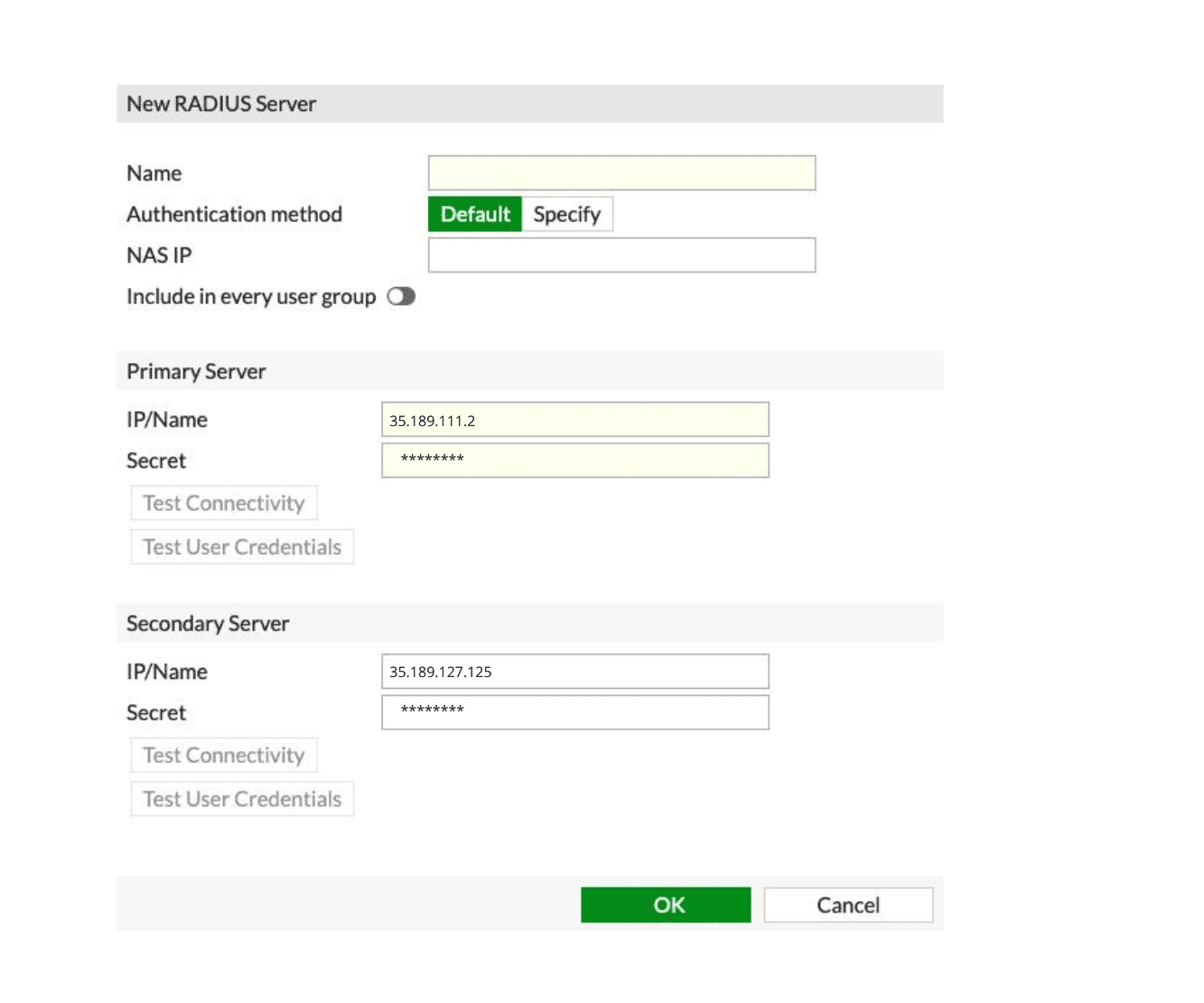1204x1003 pixels.
Task: Click the Primary Server Secret field
Action: pos(574,460)
